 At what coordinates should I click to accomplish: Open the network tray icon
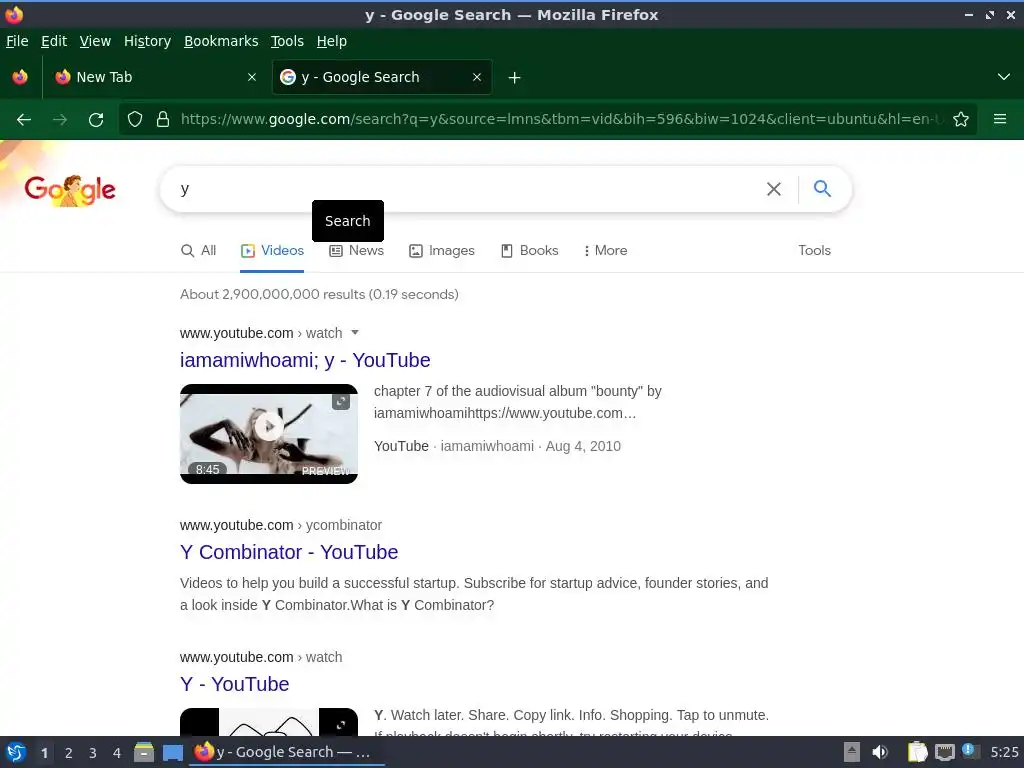(944, 752)
